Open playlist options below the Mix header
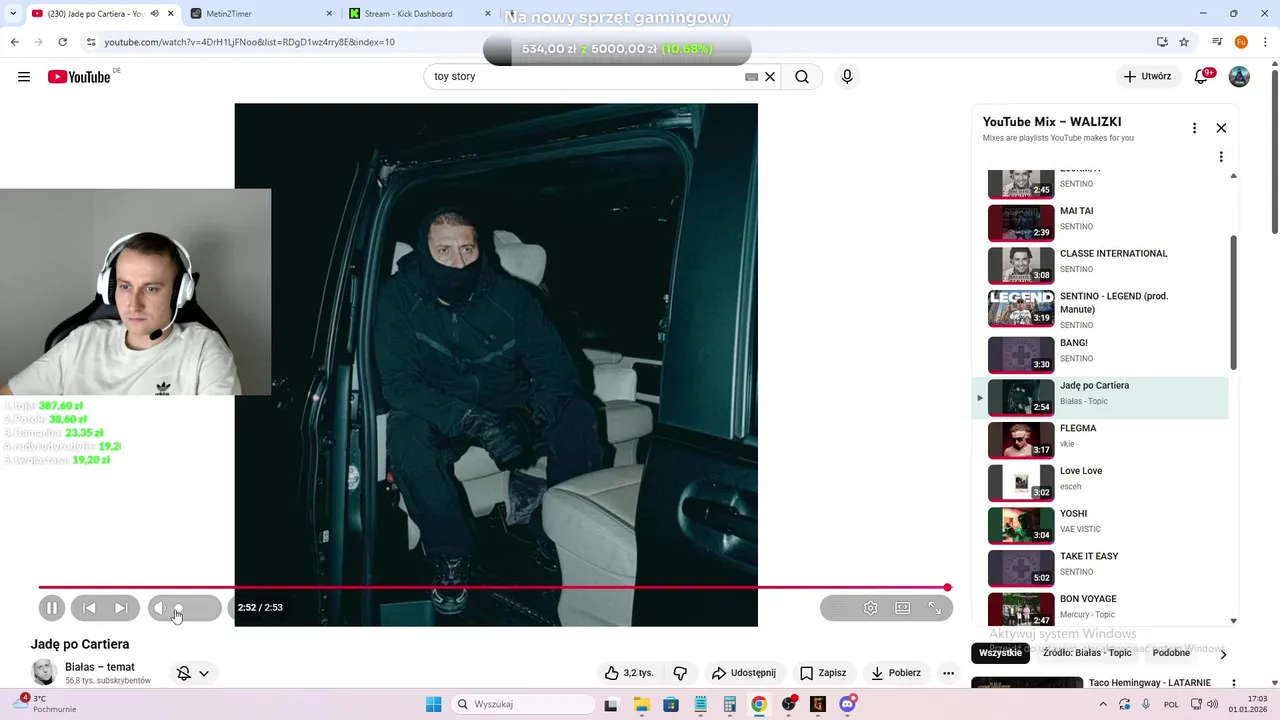 coord(1221,157)
